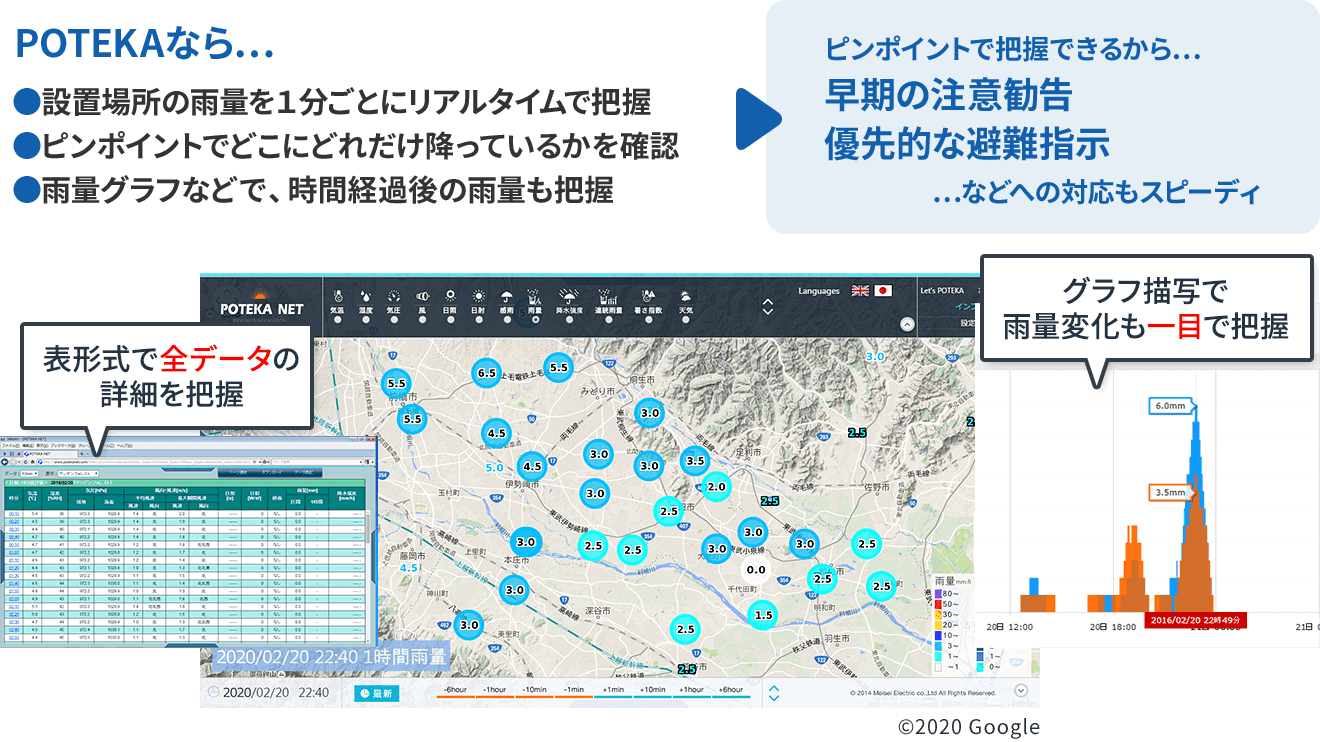Click the 気温 thermometer icon
The image size is (1320, 742).
click(338, 296)
